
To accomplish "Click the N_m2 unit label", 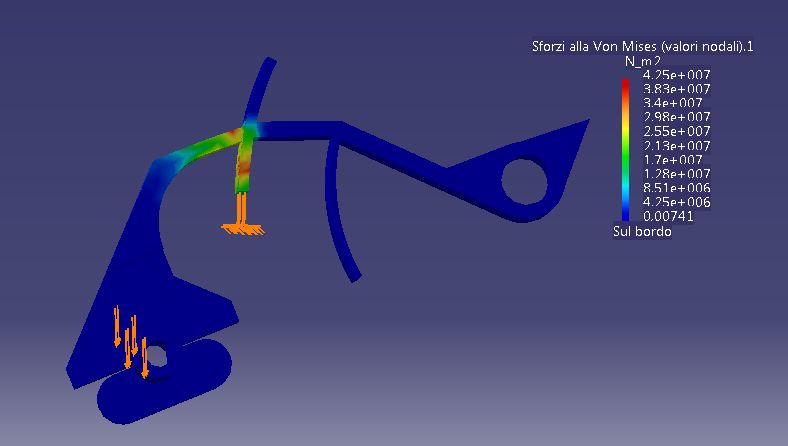I will tap(642, 61).
